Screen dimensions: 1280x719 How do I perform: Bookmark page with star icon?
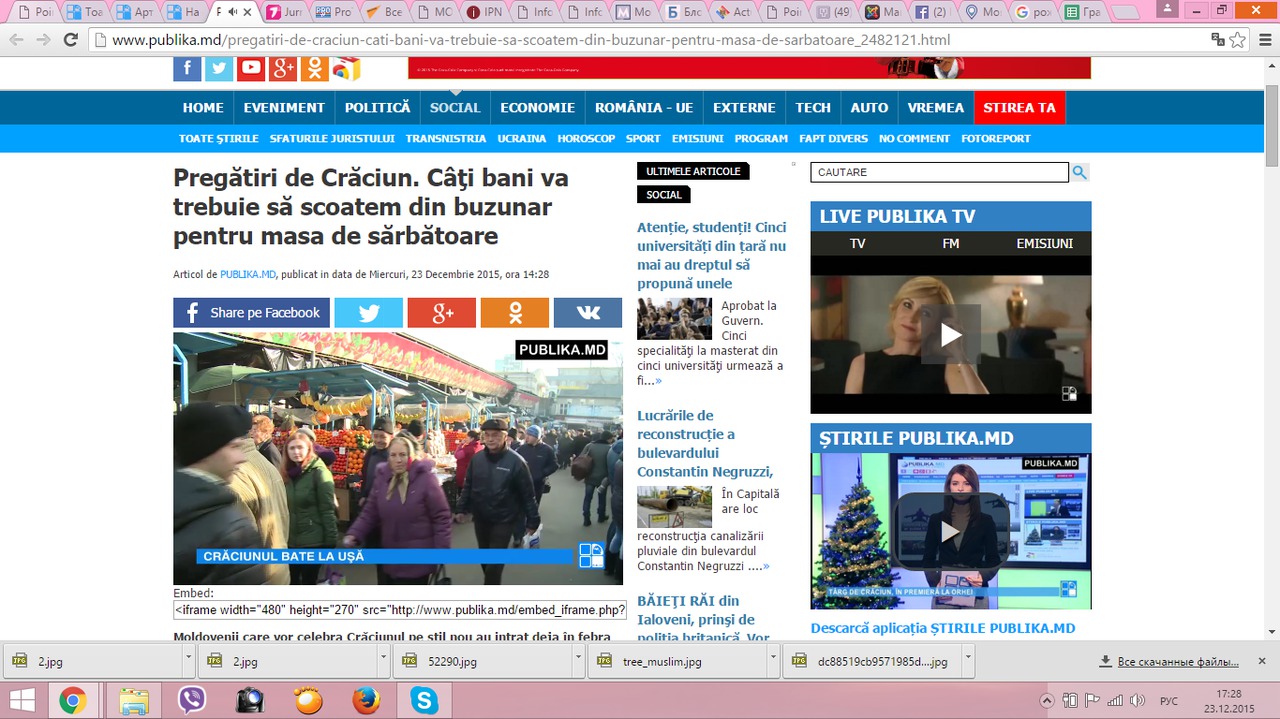(x=1238, y=40)
